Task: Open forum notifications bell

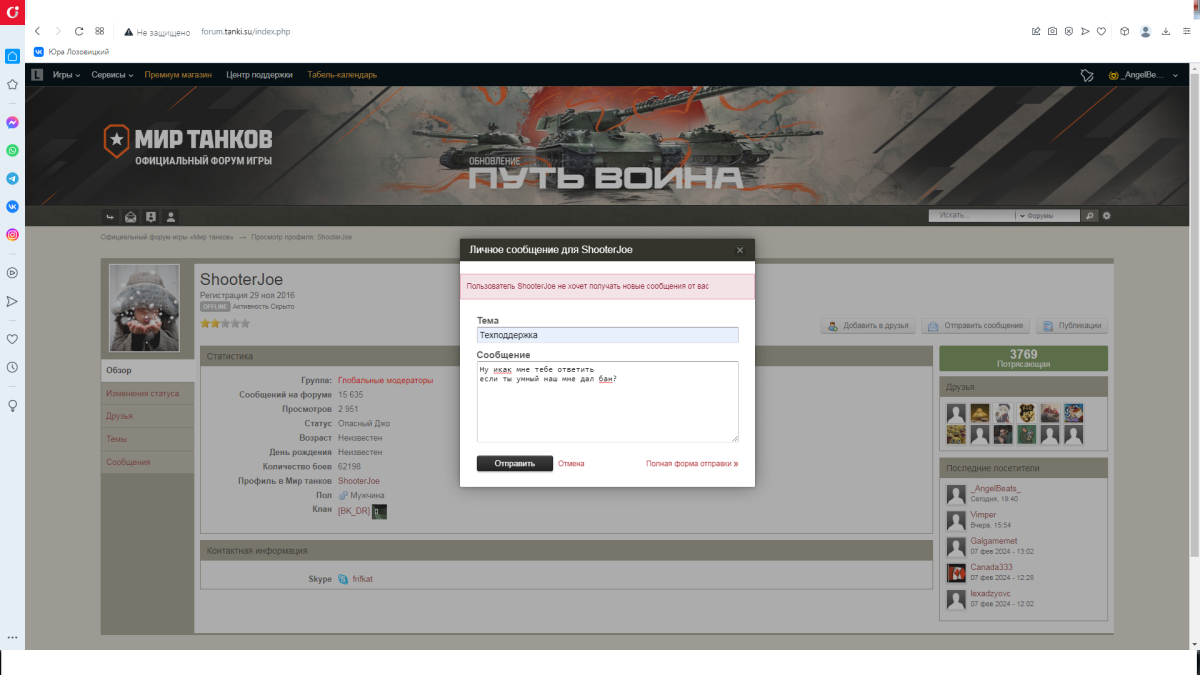Action: coord(1087,75)
